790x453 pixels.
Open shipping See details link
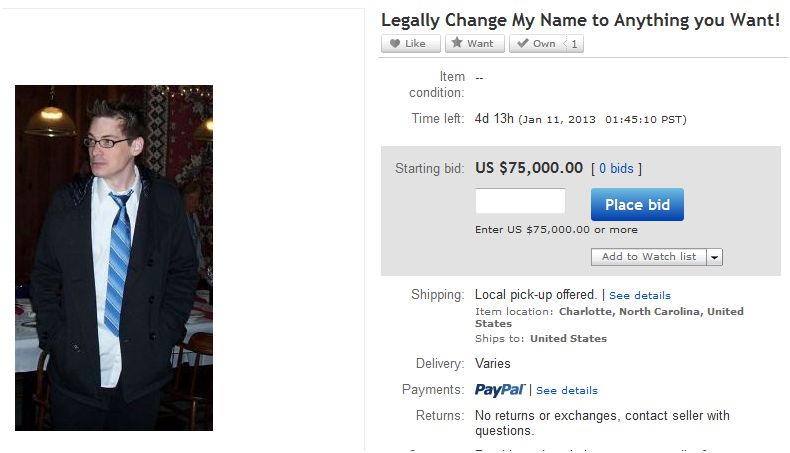(640, 295)
